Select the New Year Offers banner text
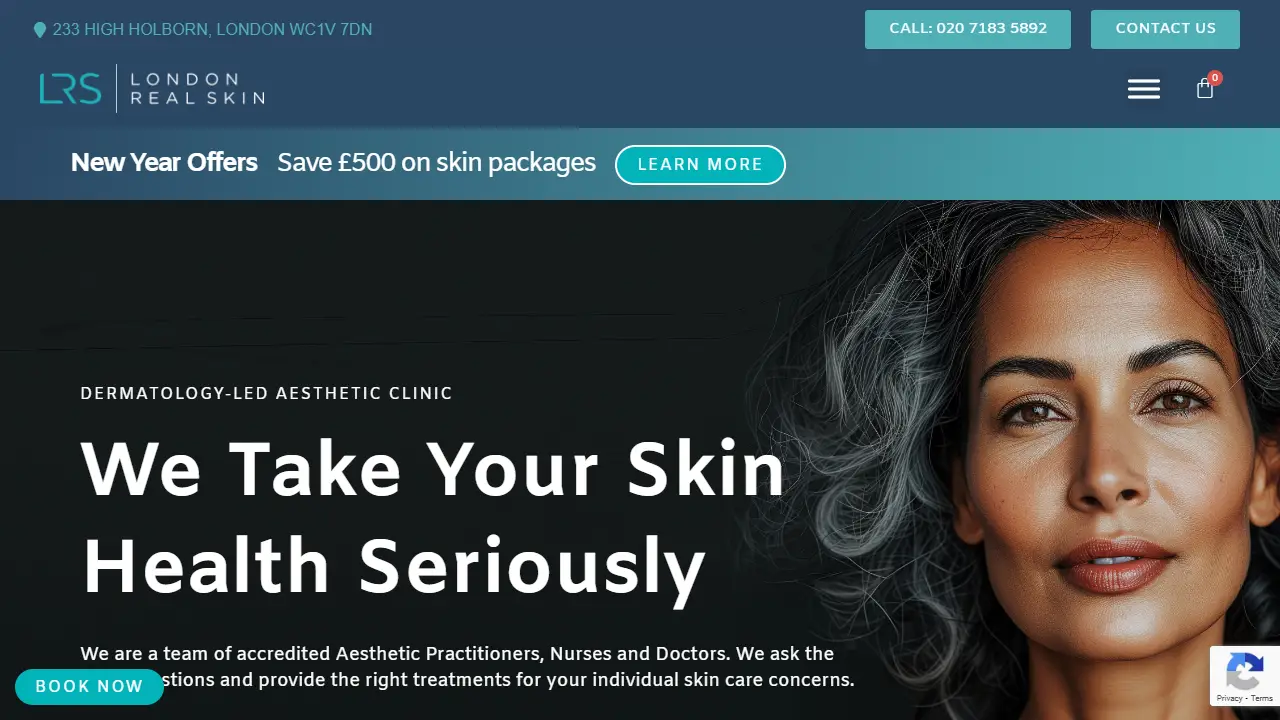The height and width of the screenshot is (720, 1280). point(164,163)
